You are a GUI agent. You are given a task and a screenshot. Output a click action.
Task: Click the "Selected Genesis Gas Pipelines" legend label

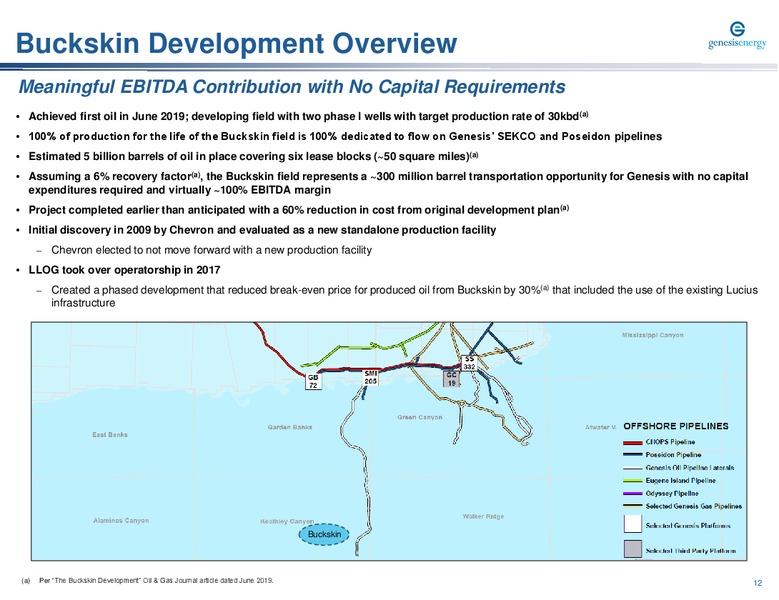[694, 506]
